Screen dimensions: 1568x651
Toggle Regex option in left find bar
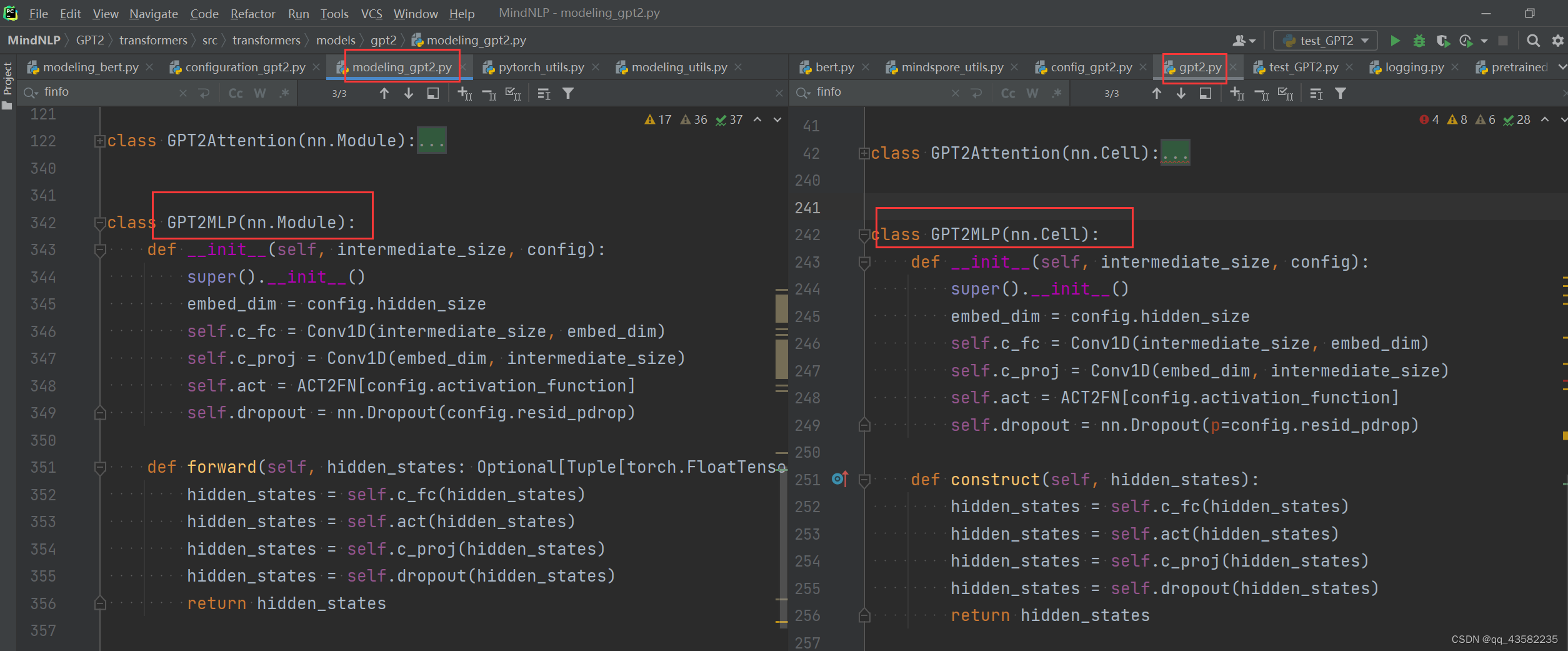[284, 93]
